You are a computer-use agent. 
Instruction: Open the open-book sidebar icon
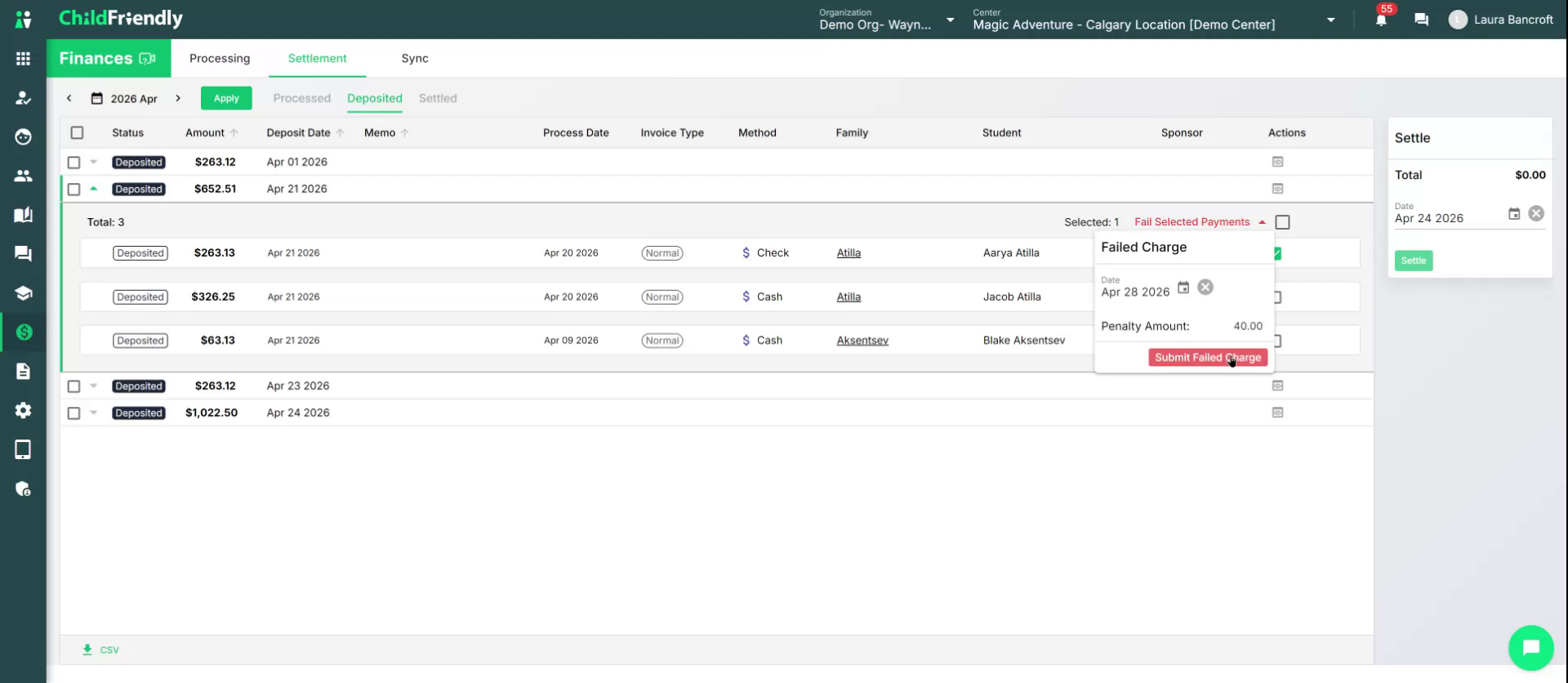pyautogui.click(x=23, y=215)
